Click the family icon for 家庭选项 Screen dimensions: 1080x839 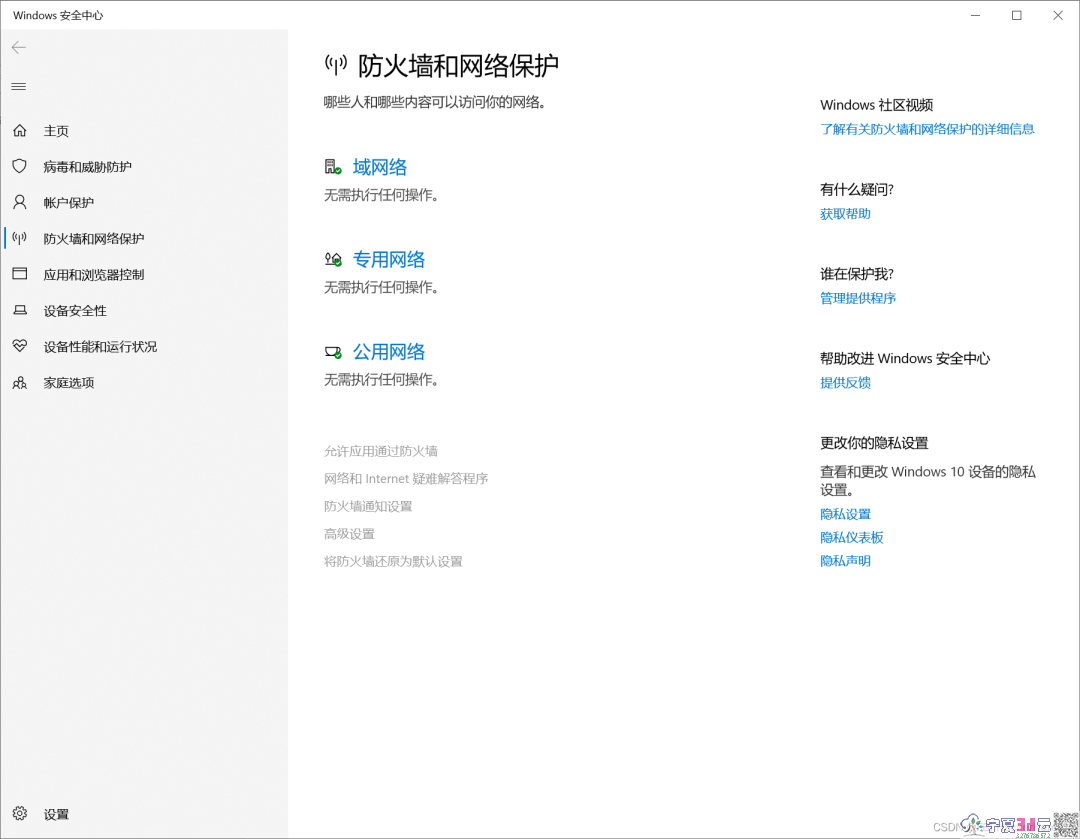click(x=20, y=382)
